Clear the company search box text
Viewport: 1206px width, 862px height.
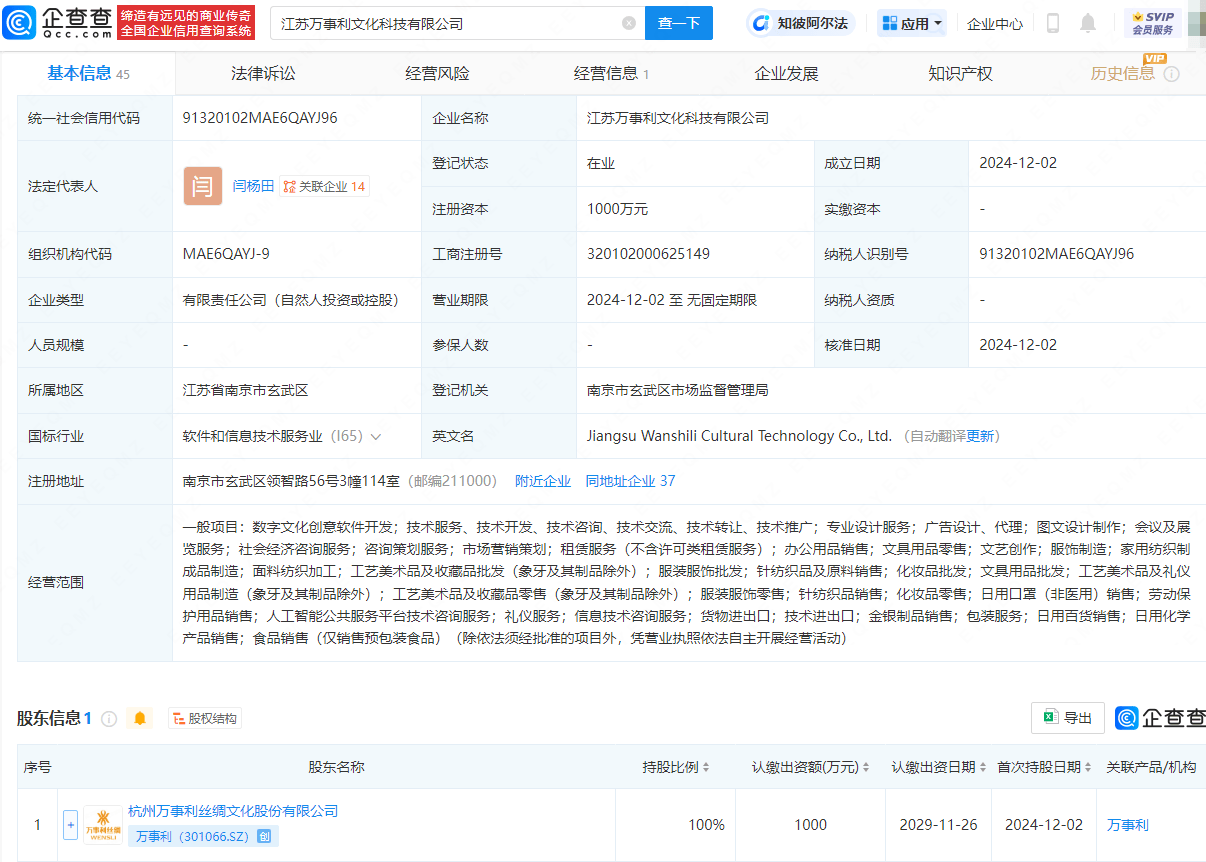(x=629, y=23)
